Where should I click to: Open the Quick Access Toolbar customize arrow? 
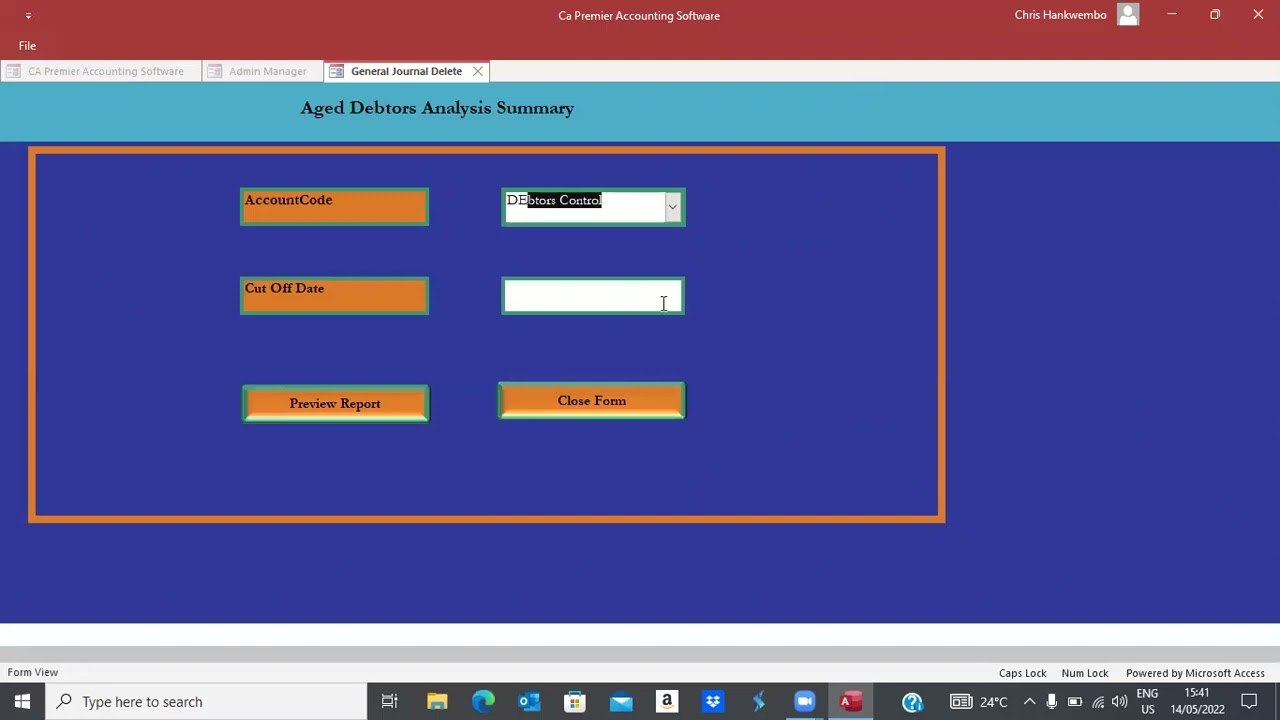click(x=28, y=16)
